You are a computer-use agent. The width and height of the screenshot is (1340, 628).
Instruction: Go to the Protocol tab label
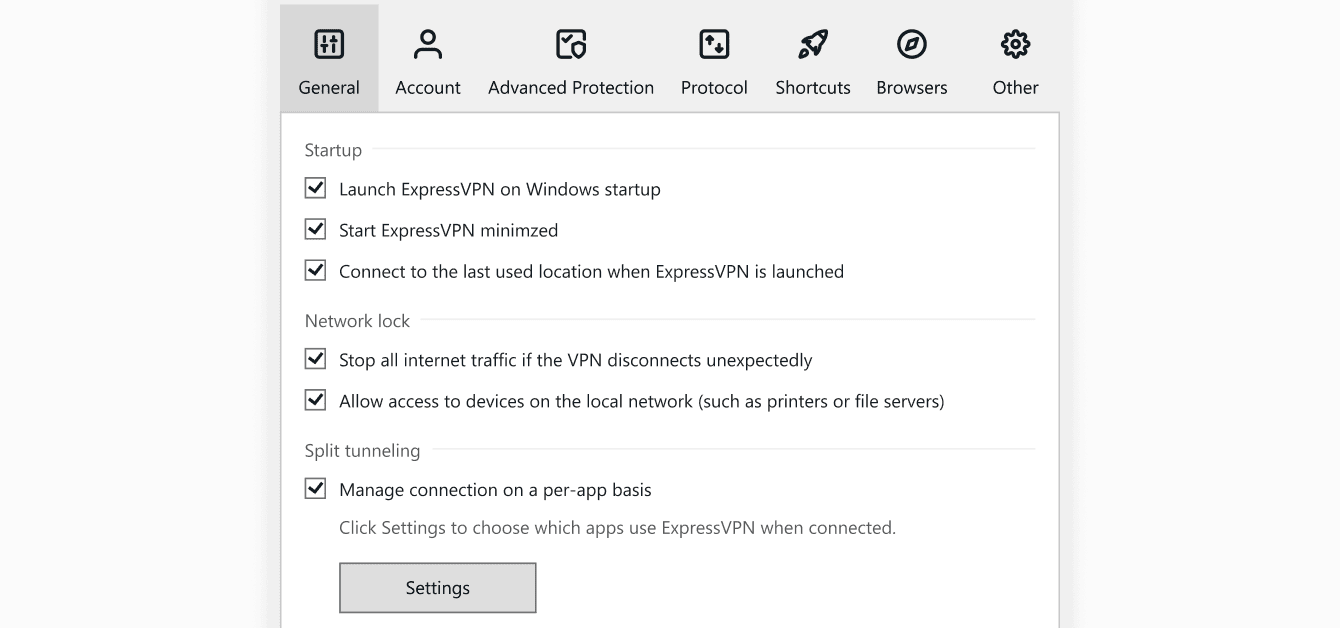(714, 88)
